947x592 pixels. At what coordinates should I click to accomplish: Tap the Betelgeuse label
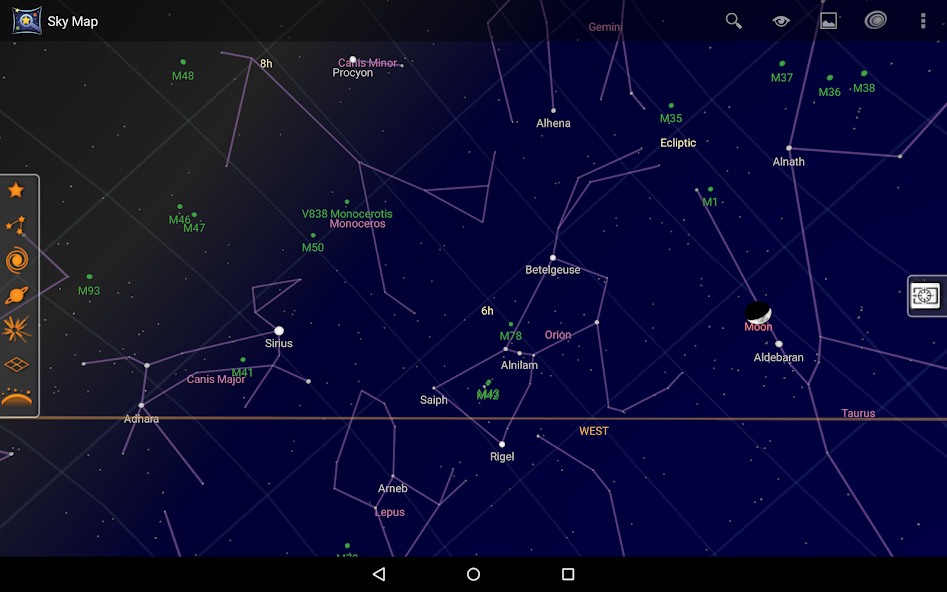(553, 269)
